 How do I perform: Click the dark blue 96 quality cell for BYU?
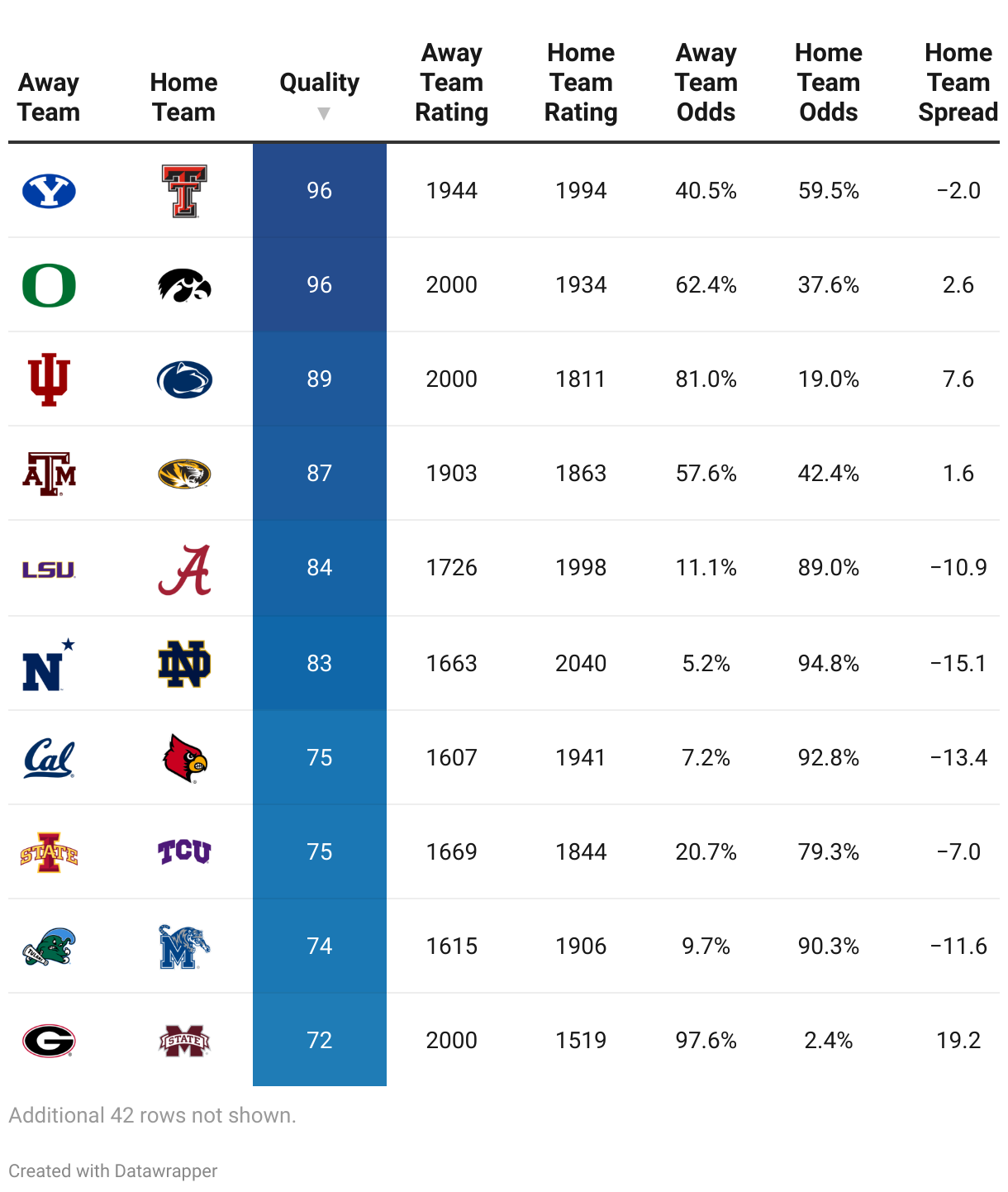[320, 190]
